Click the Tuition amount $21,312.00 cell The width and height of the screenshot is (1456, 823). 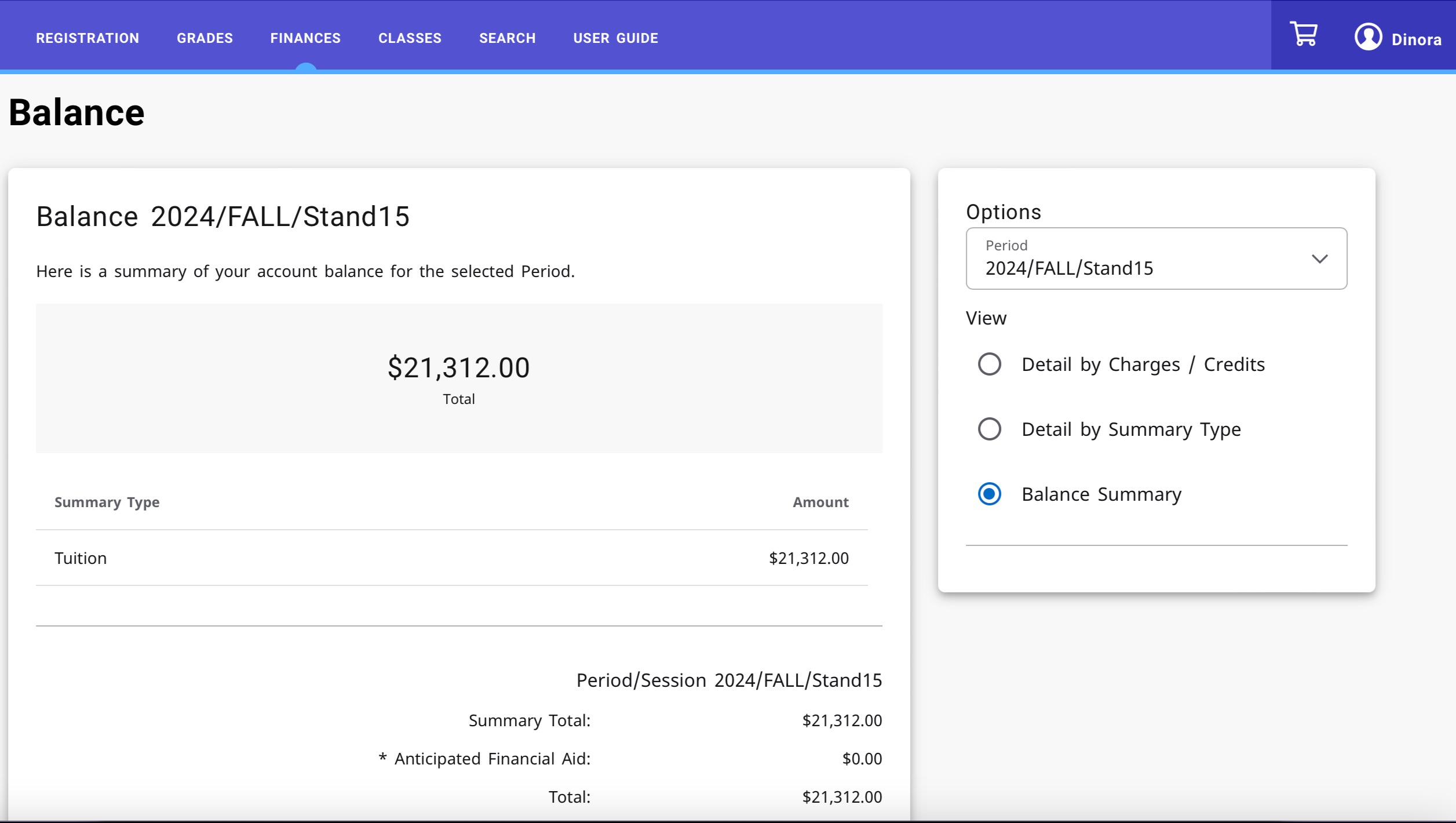(x=808, y=558)
